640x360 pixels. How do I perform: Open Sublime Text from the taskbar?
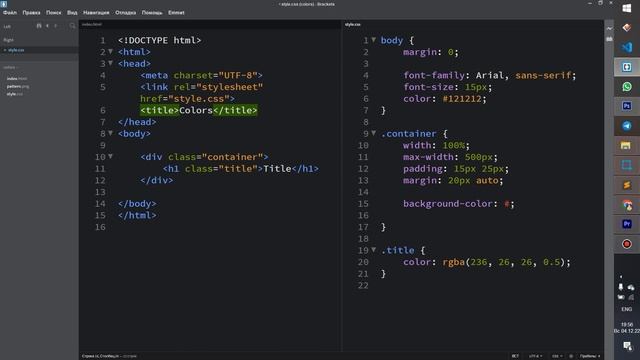627,185
